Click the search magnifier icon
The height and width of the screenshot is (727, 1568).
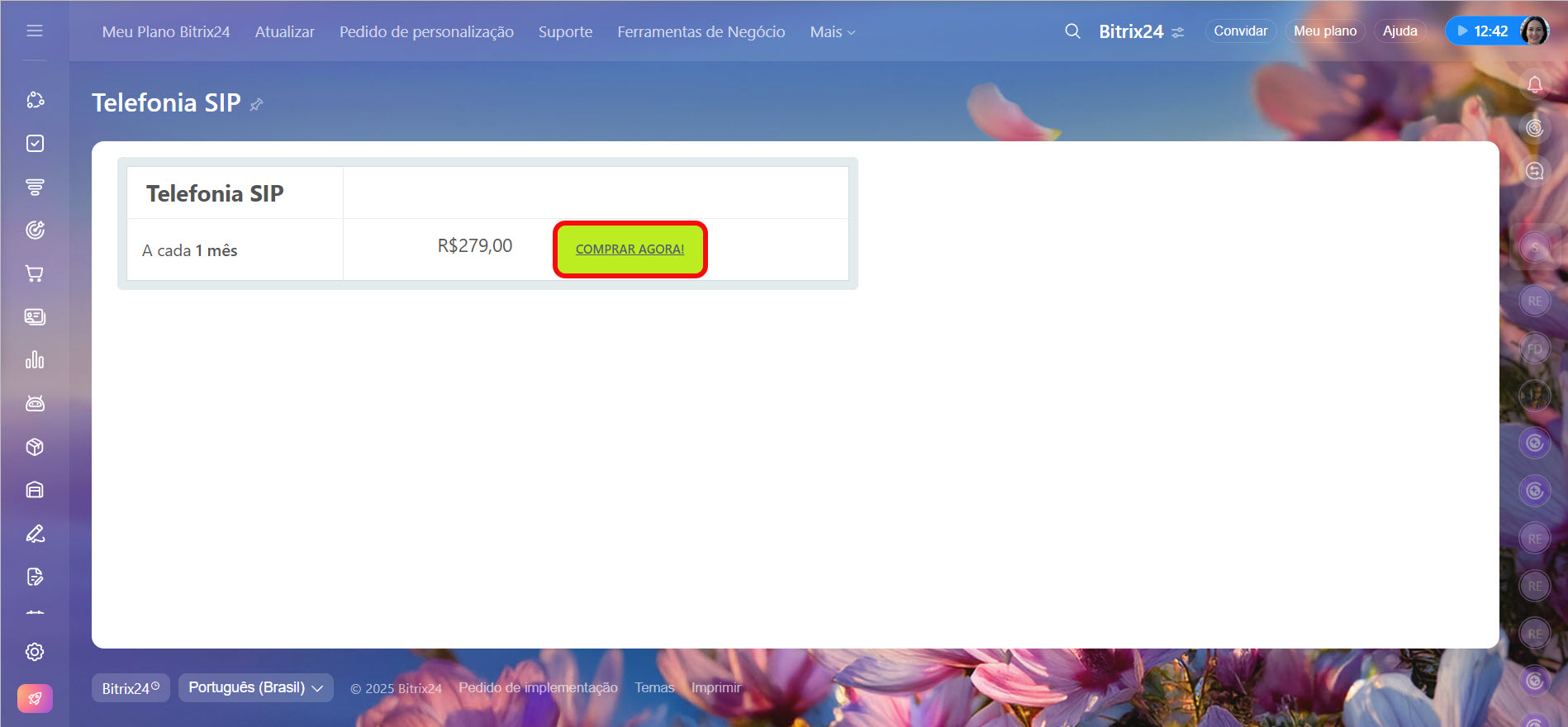(1072, 31)
